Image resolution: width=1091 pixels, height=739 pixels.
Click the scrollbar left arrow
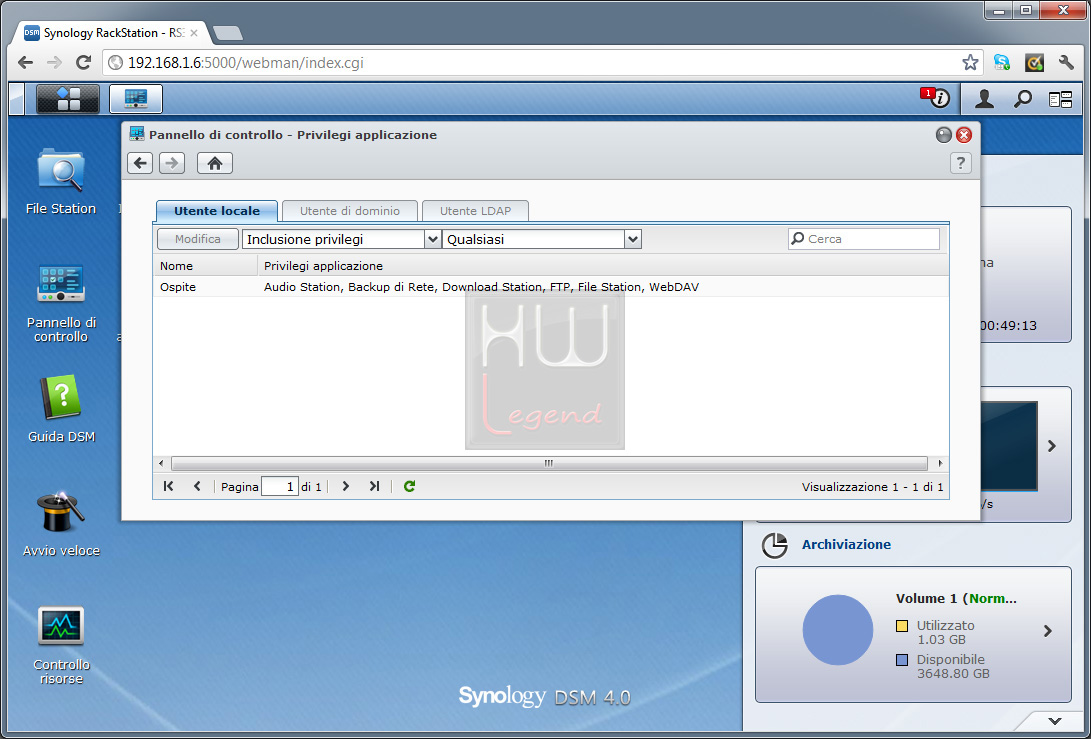tap(161, 463)
